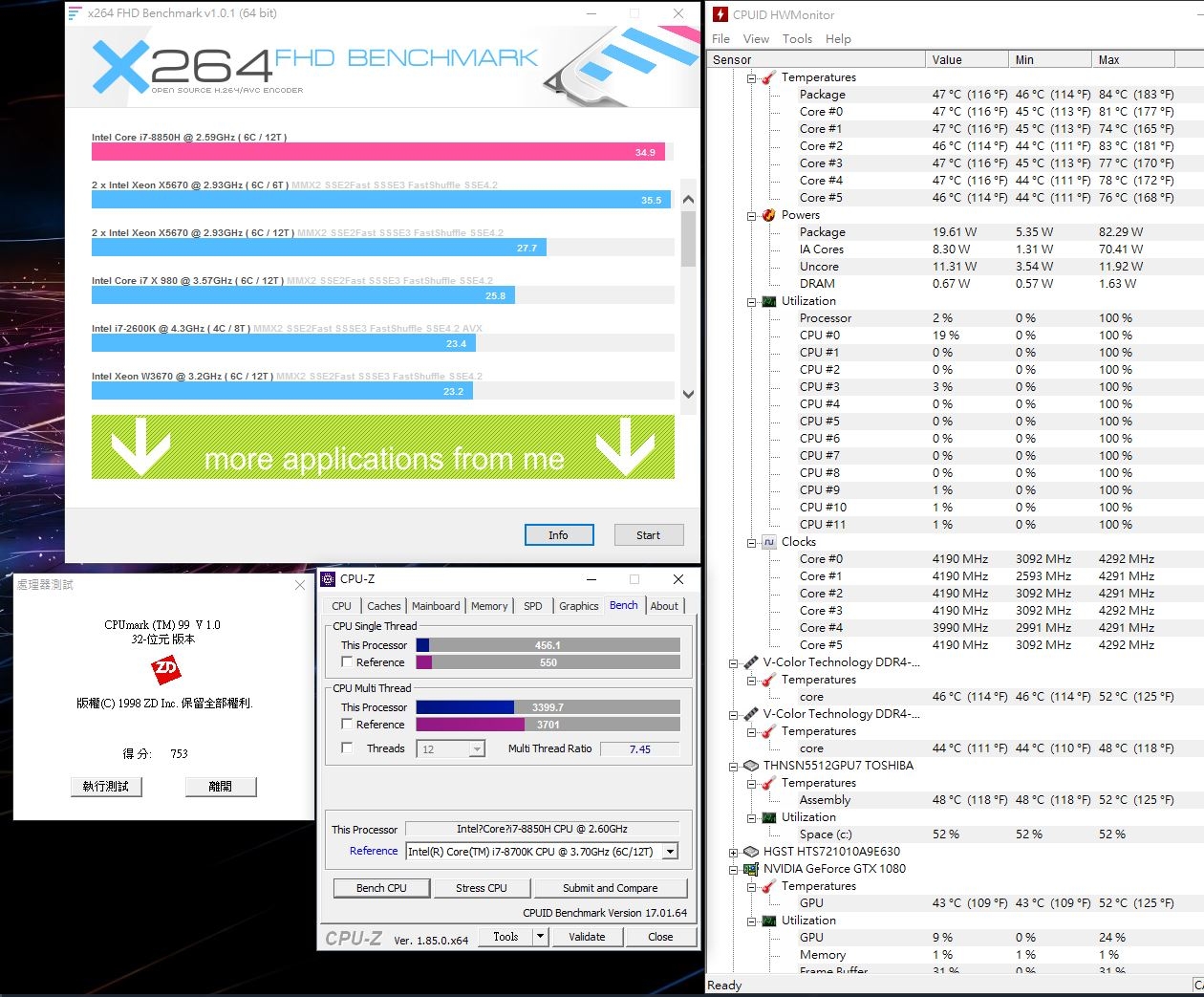Click the pink i7-8850H result bar showing 34.9

click(x=378, y=152)
